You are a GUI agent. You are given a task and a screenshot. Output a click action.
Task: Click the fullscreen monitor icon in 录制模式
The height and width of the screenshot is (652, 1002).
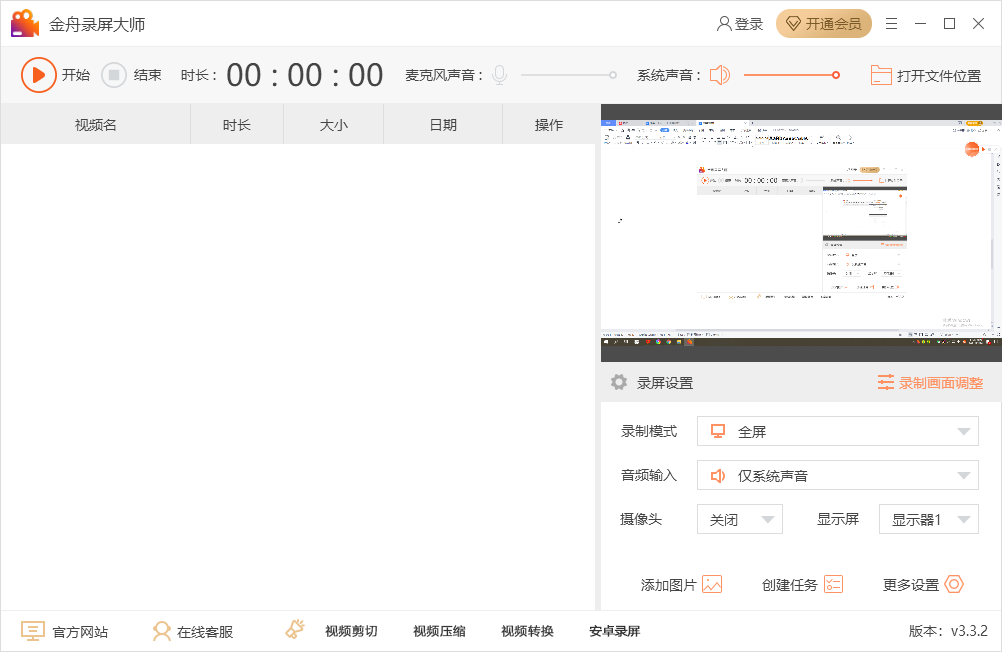[718, 431]
